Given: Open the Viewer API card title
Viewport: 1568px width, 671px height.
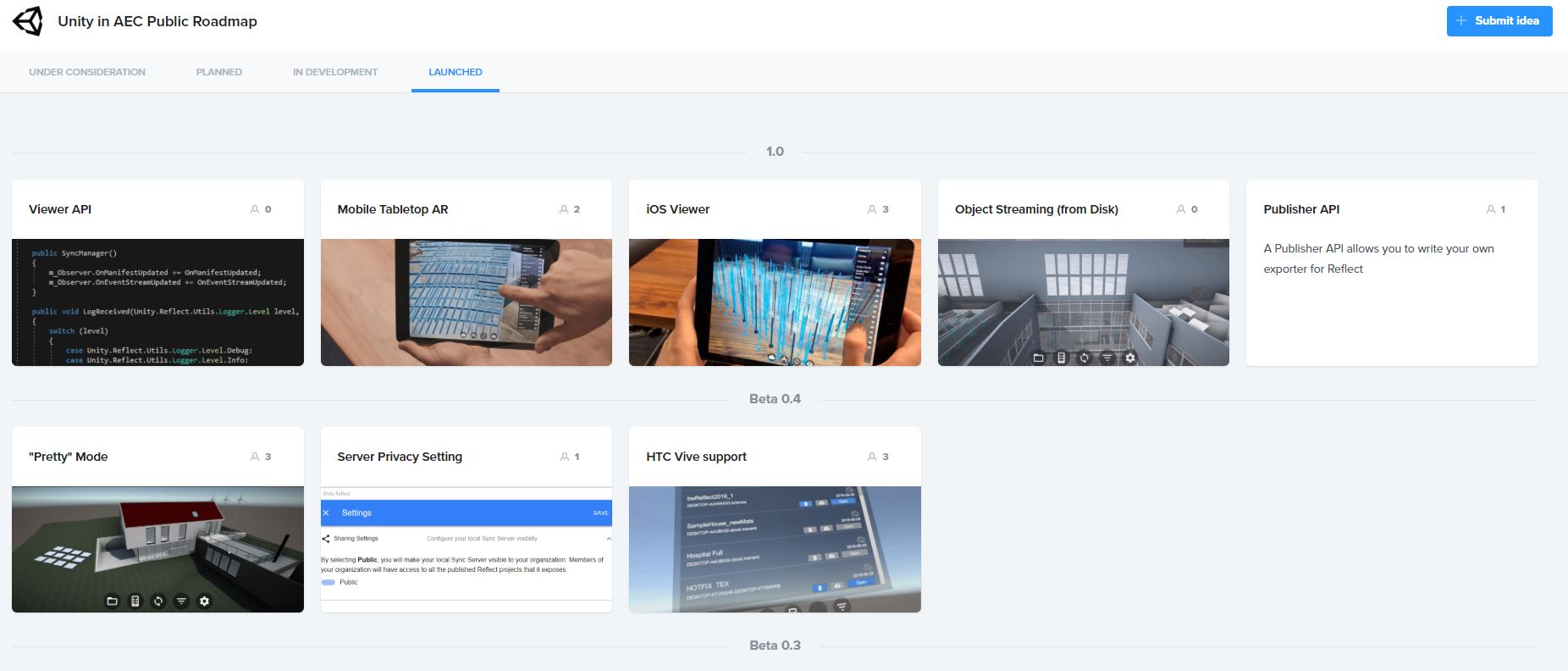Looking at the screenshot, I should [x=60, y=209].
